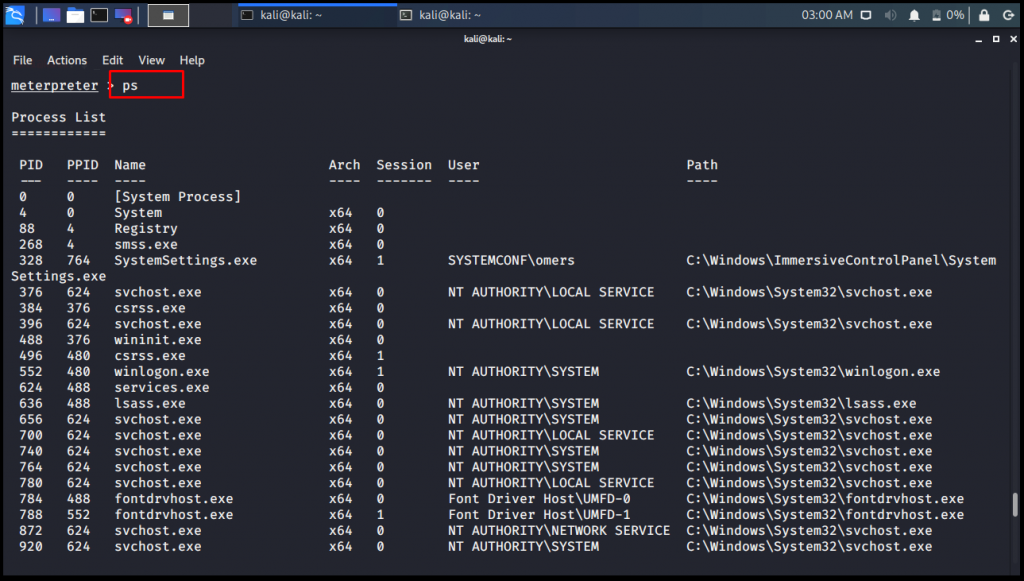Open the Help menu
1024x581 pixels.
click(x=191, y=60)
